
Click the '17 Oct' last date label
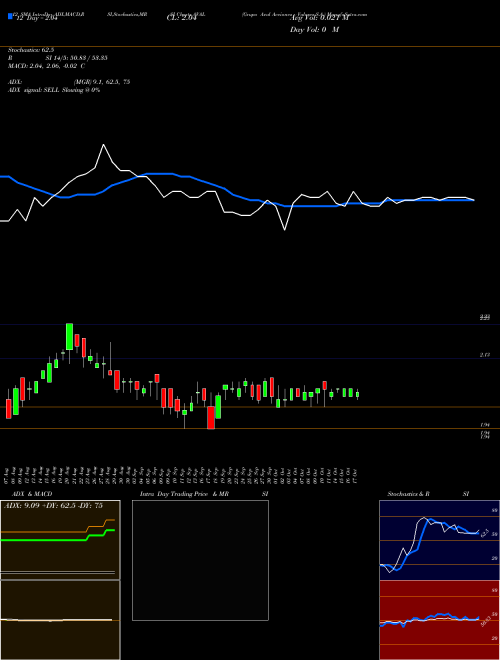[357, 476]
